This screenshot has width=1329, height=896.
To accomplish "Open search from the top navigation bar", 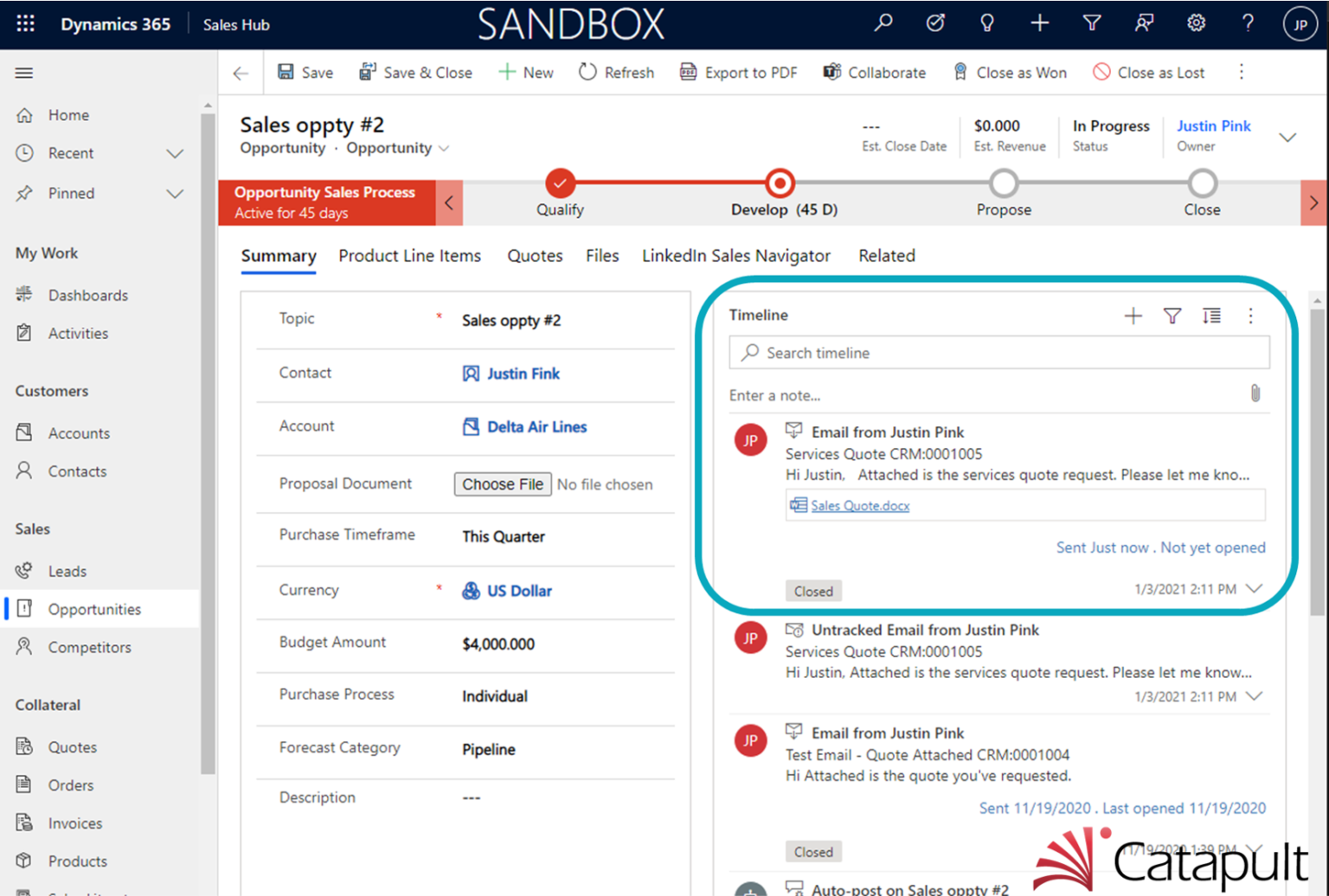I will pos(883,23).
